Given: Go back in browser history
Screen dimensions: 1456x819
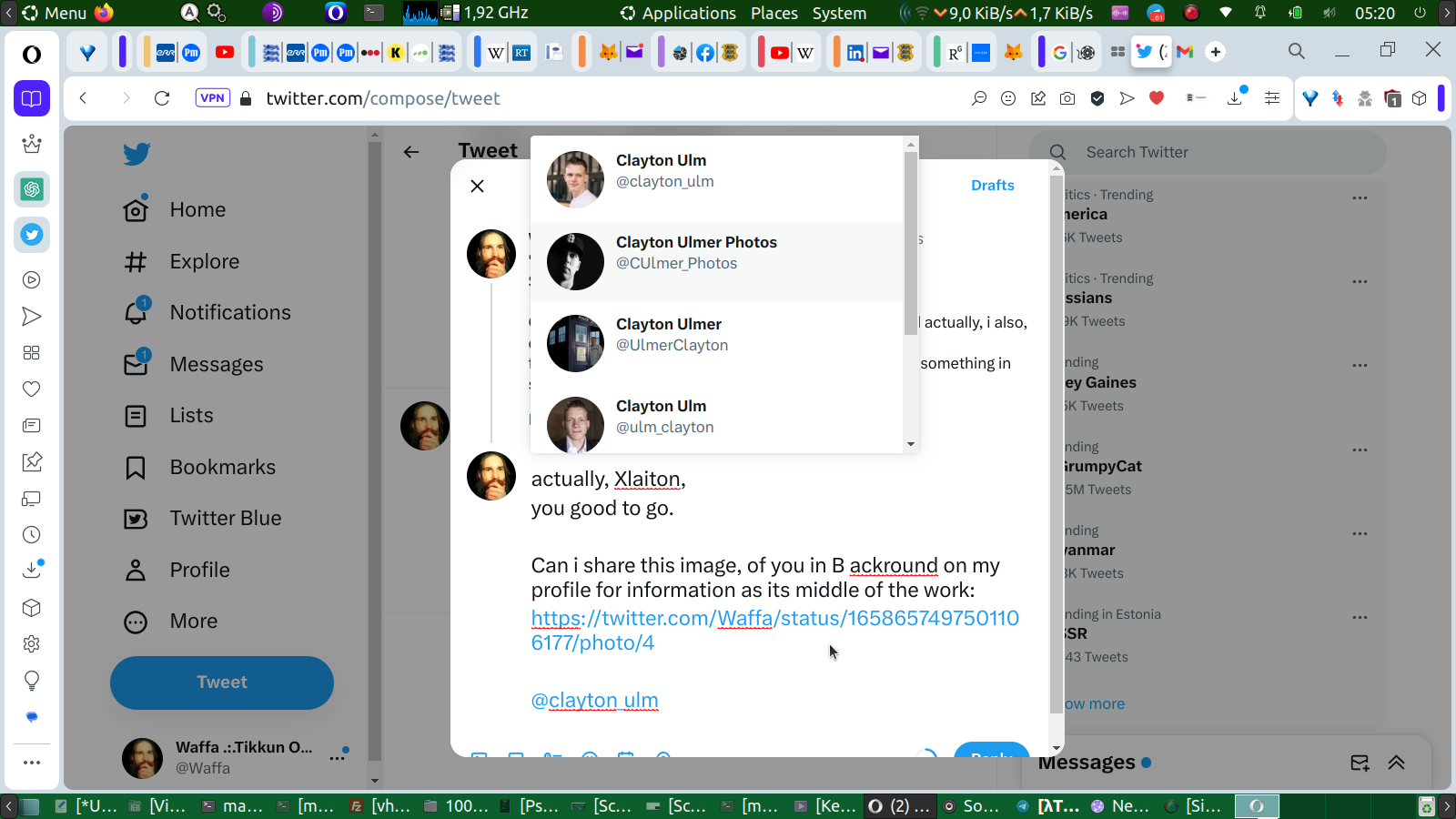Looking at the screenshot, I should click(83, 98).
